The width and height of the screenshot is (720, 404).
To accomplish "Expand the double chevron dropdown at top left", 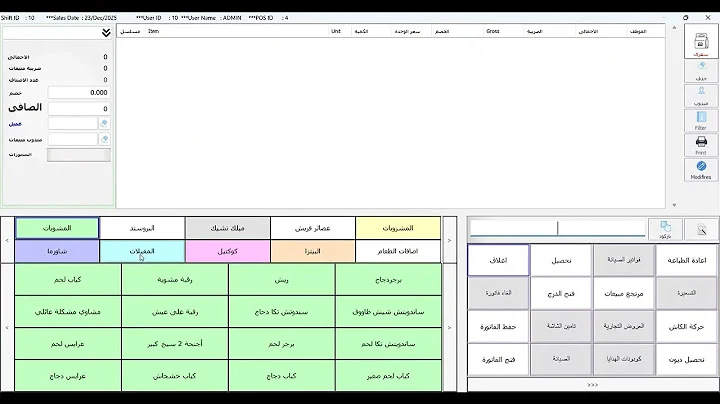I will click(106, 33).
